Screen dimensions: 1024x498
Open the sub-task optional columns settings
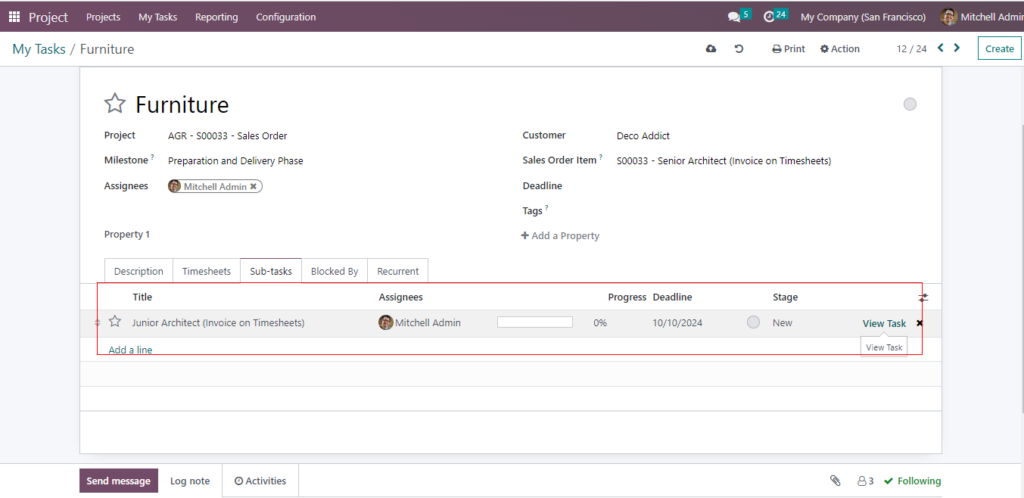tap(923, 297)
